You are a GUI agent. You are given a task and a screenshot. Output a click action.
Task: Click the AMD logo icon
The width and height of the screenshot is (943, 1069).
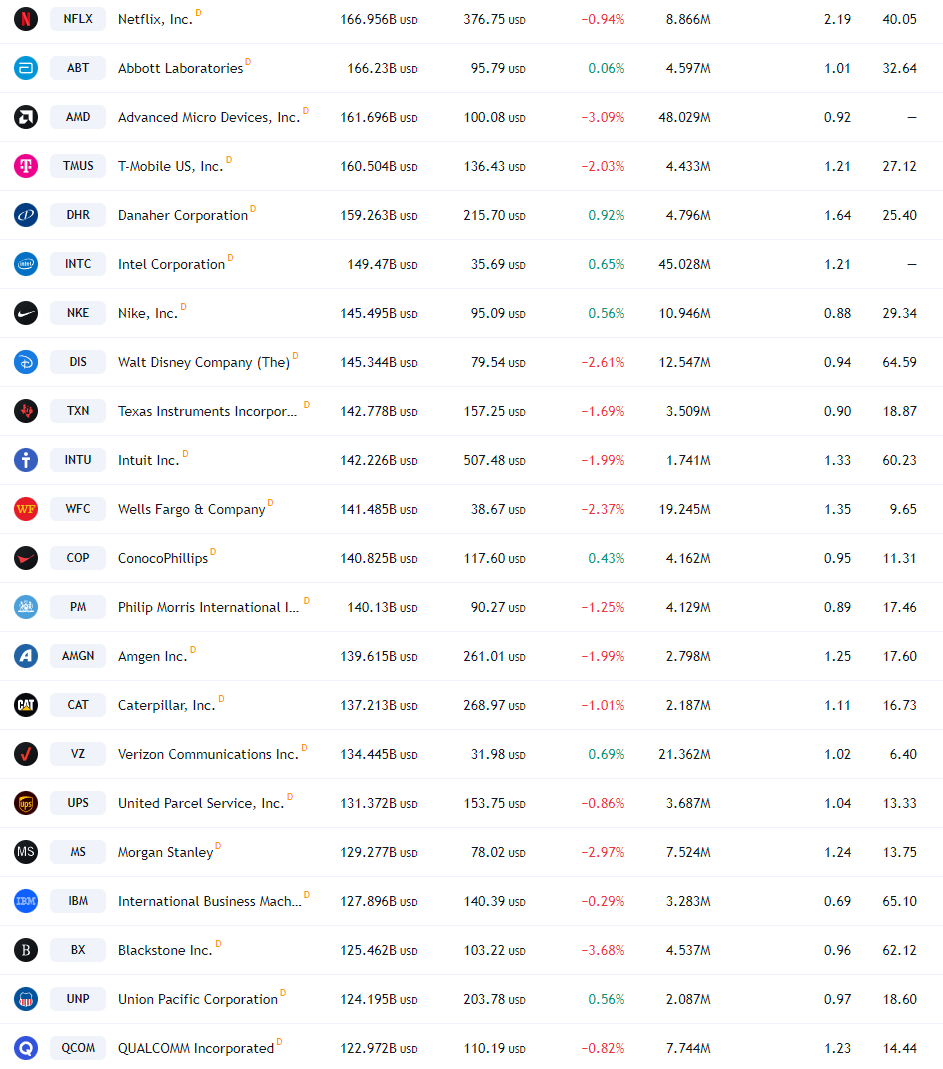click(x=26, y=117)
